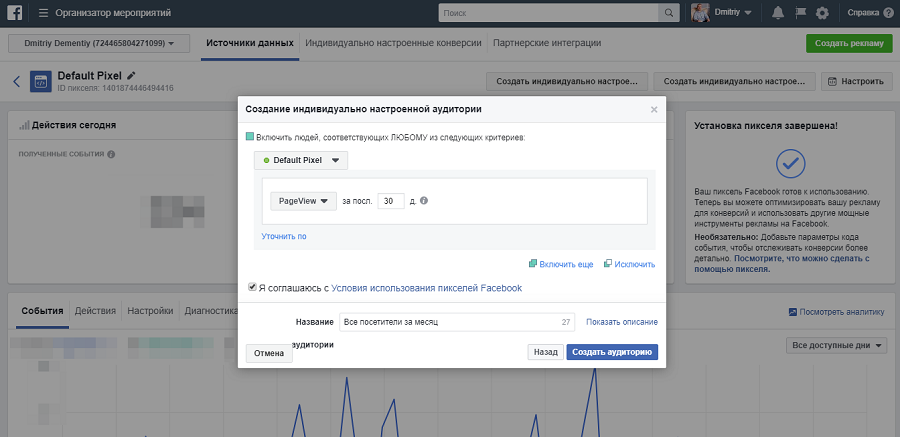
Task: Open the PageView event dropdown
Action: pos(303,201)
